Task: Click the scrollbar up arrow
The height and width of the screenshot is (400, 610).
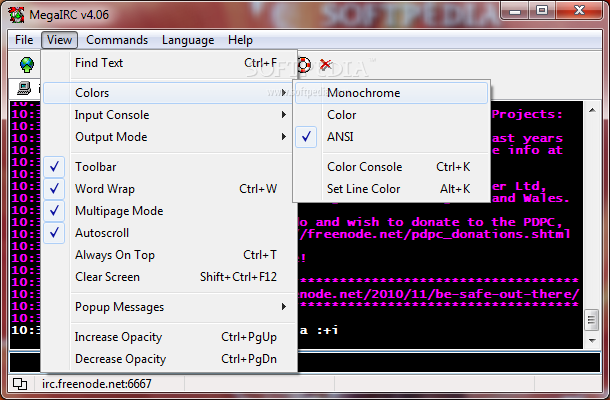Action: (592, 111)
